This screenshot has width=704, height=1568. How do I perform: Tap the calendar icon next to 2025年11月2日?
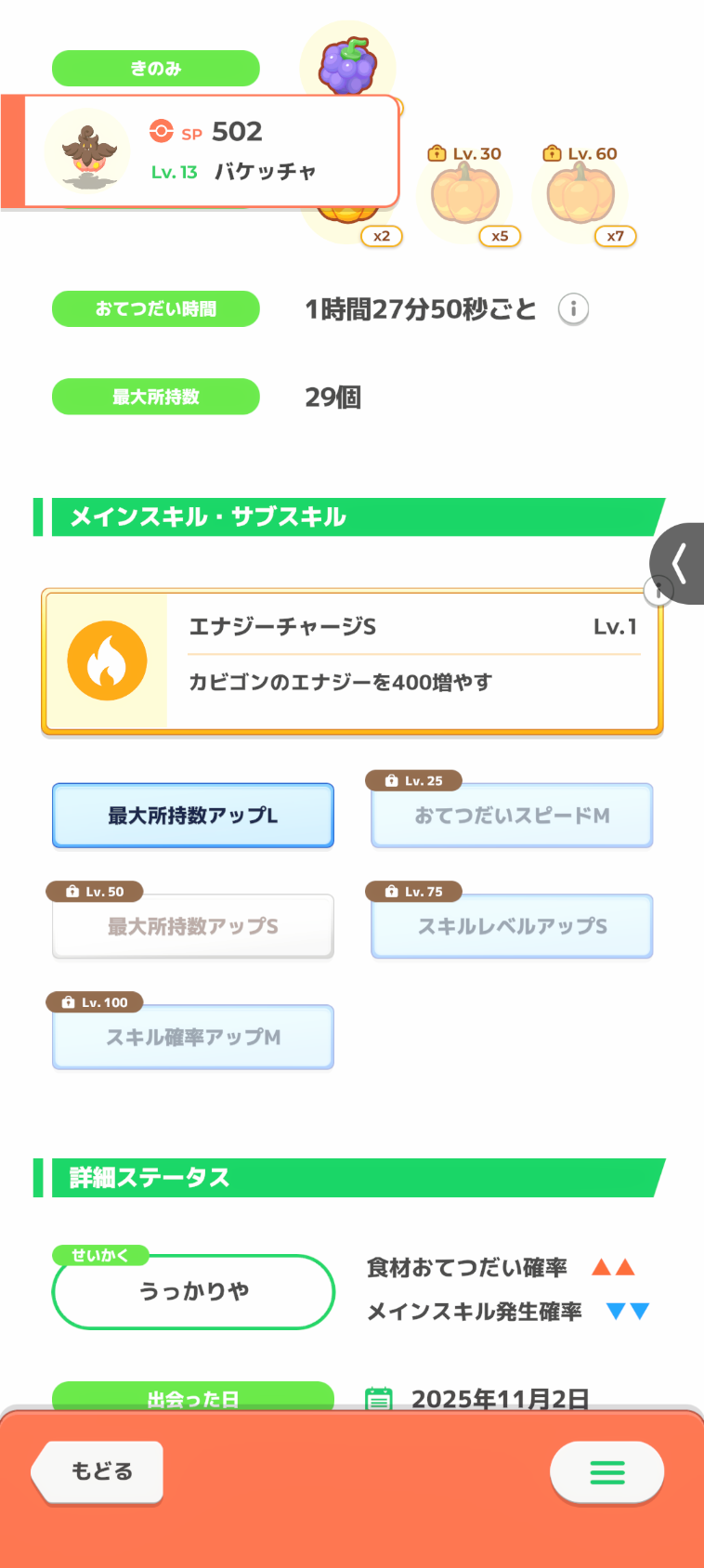[379, 1399]
